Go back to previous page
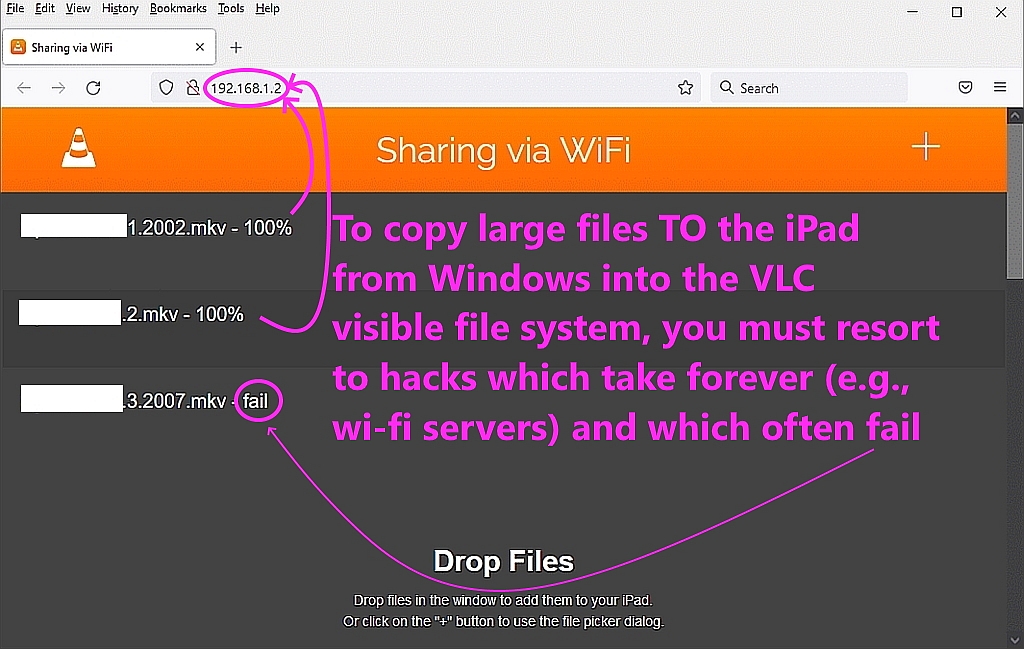 coord(24,87)
